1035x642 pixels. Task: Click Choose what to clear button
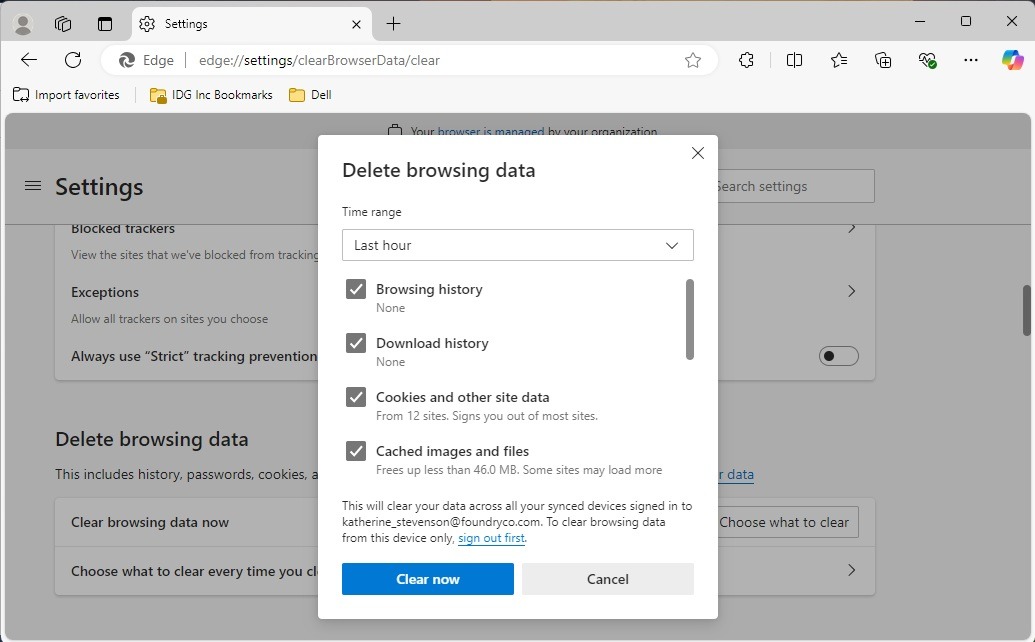(787, 523)
